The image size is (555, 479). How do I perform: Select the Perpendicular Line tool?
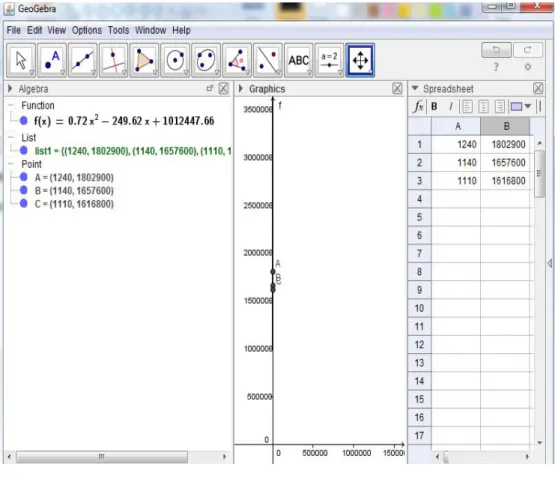(x=113, y=60)
